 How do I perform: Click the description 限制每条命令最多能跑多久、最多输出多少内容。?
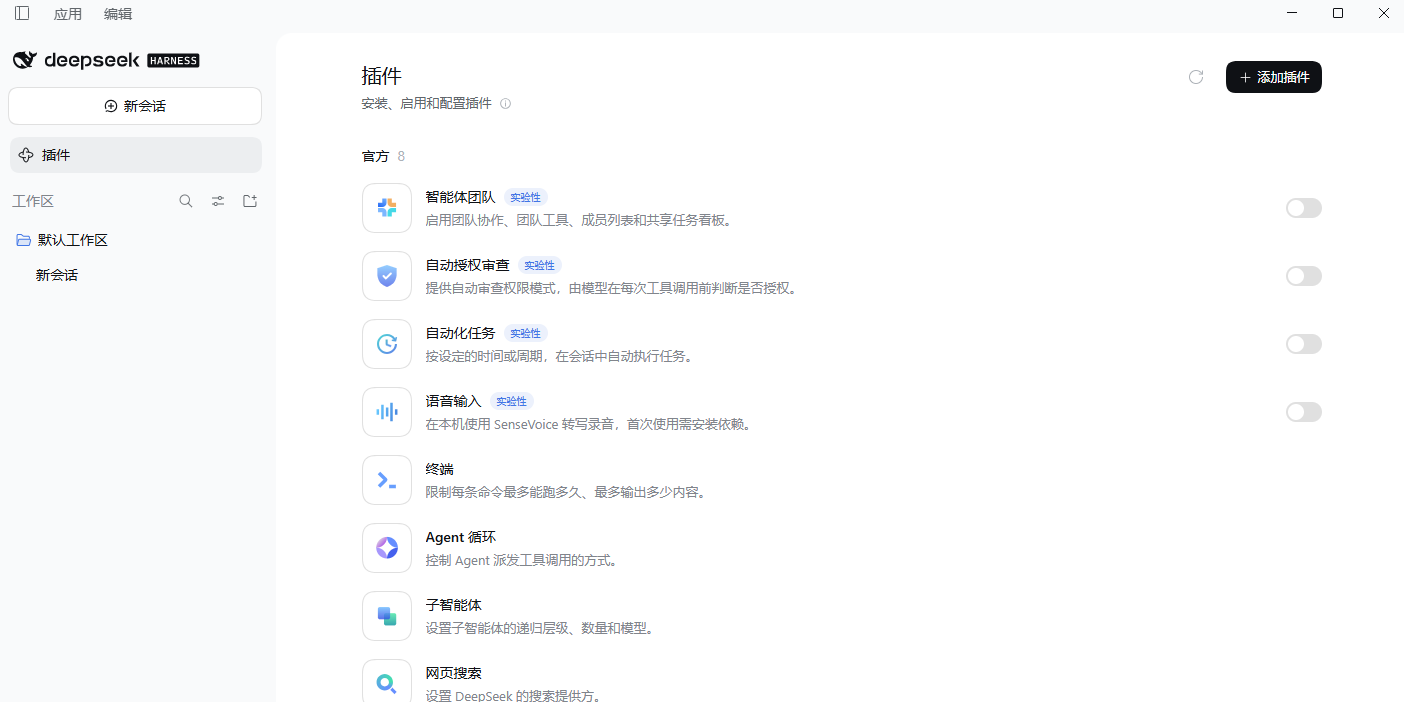point(568,492)
